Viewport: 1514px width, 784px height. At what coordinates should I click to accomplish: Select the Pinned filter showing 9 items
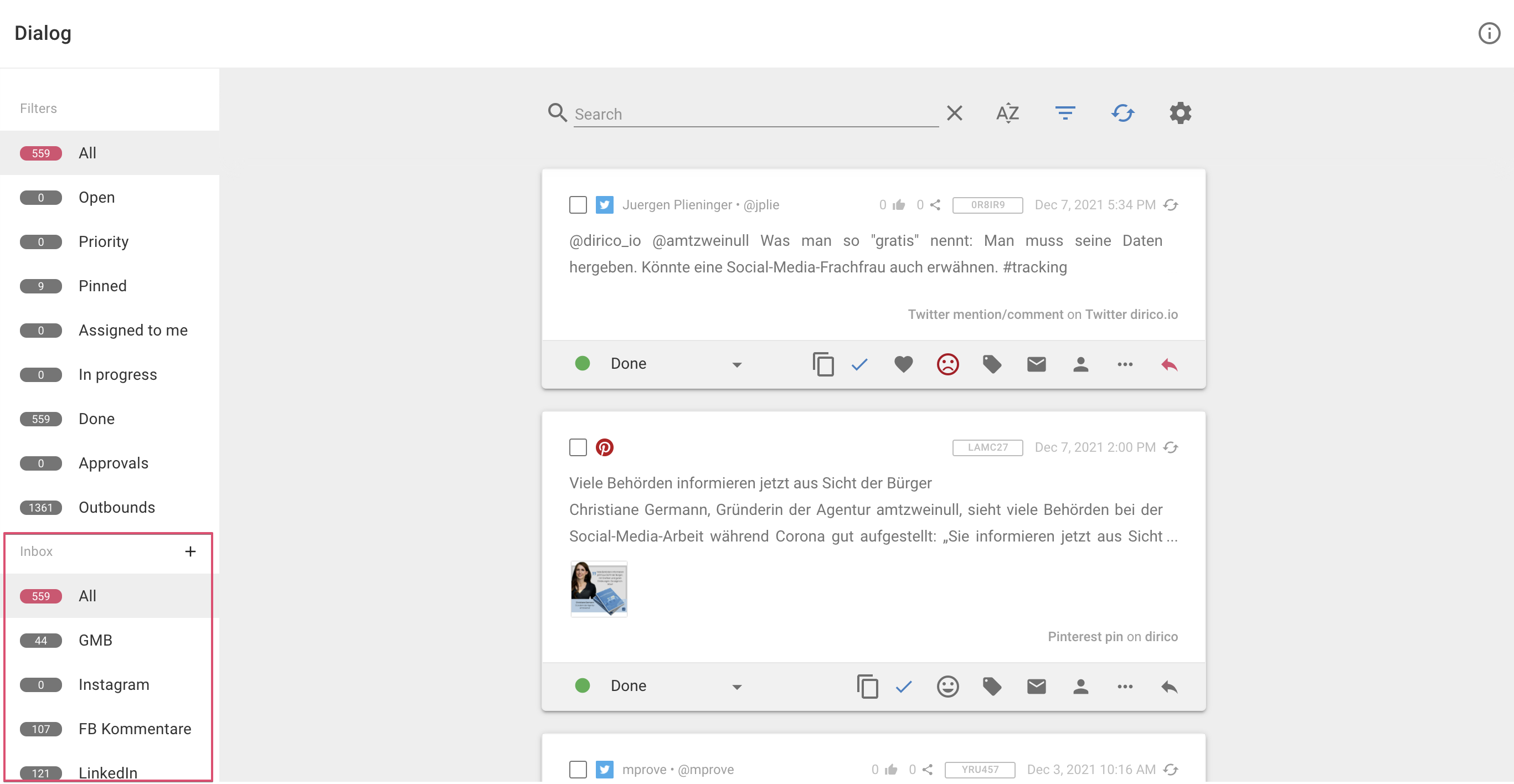(x=102, y=286)
